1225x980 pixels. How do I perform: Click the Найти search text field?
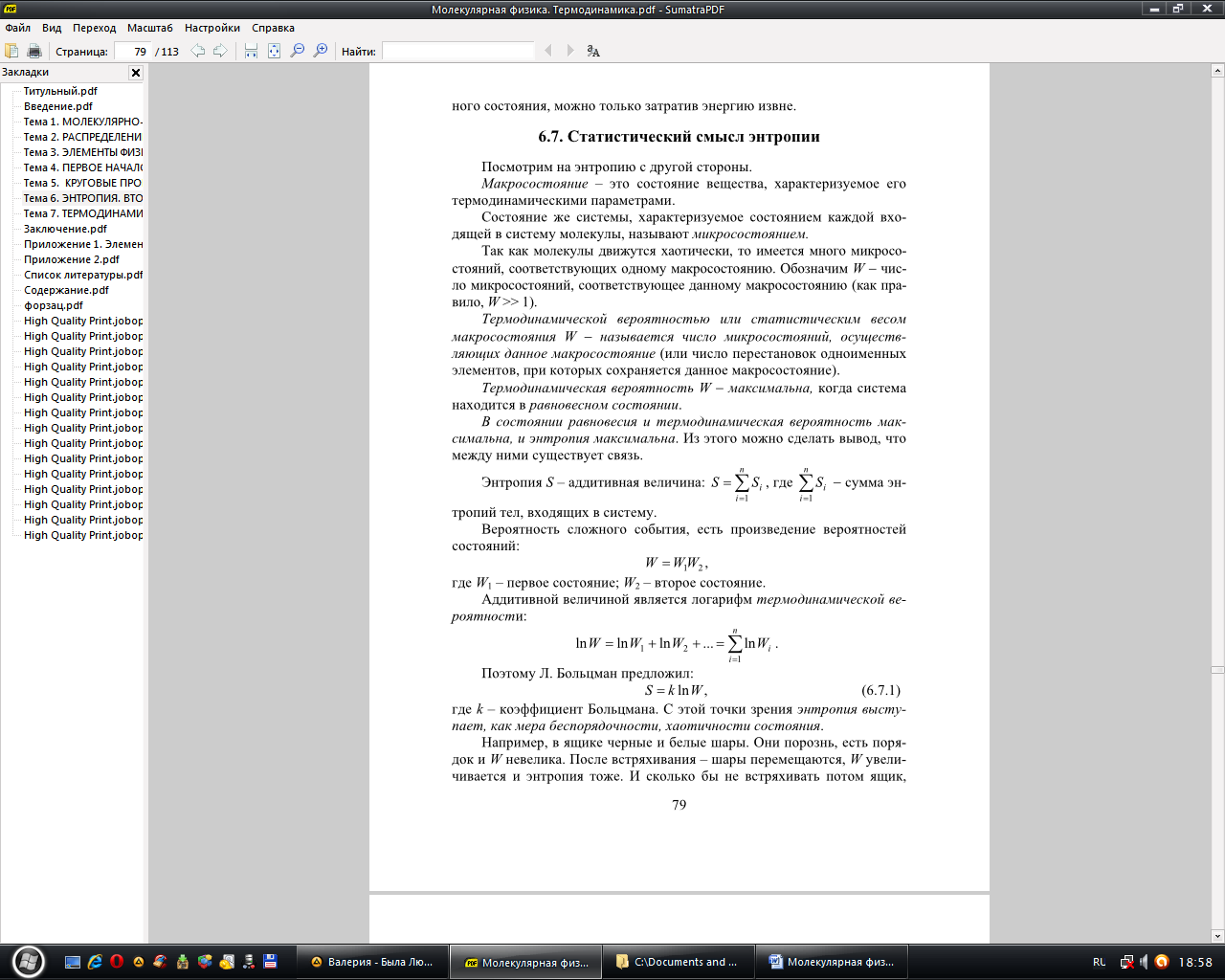point(457,52)
